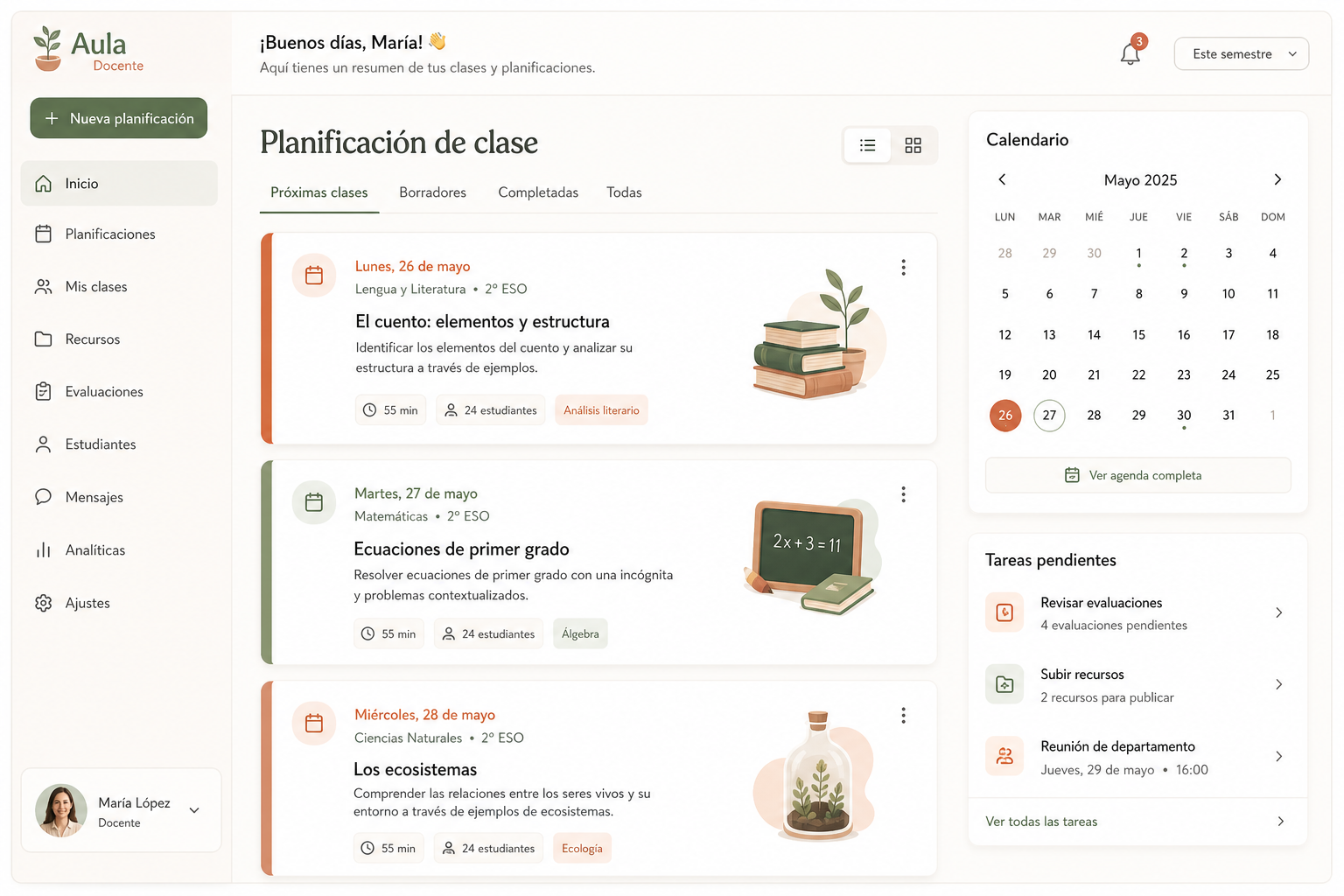1344x896 pixels.
Task: Click chevron next to Ver todas las tareas
Action: click(x=1281, y=822)
